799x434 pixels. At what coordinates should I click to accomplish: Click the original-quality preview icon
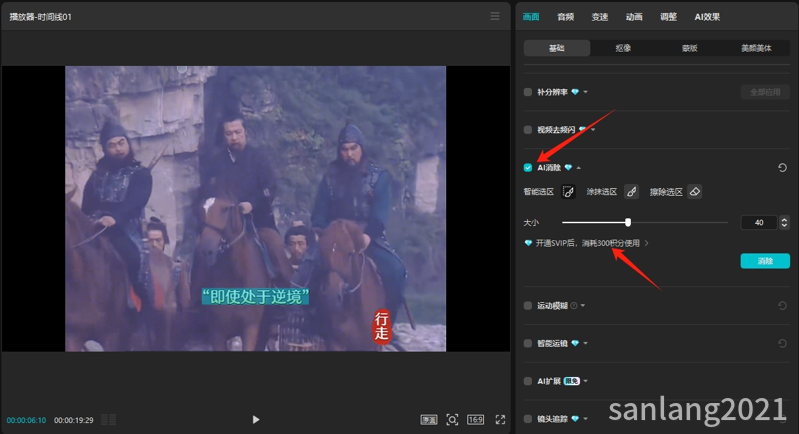pos(429,420)
